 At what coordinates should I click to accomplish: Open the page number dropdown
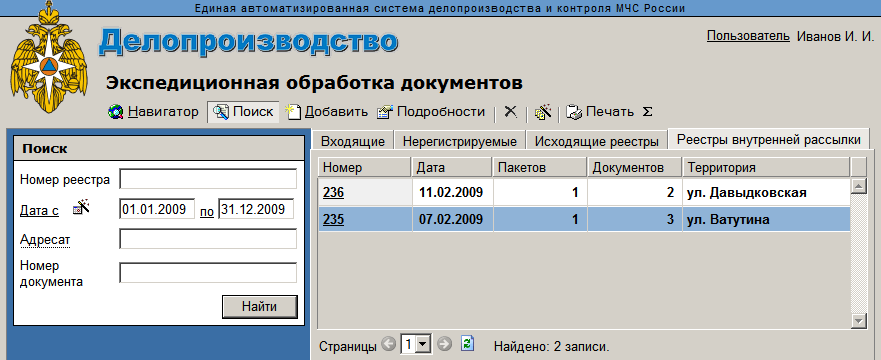423,344
